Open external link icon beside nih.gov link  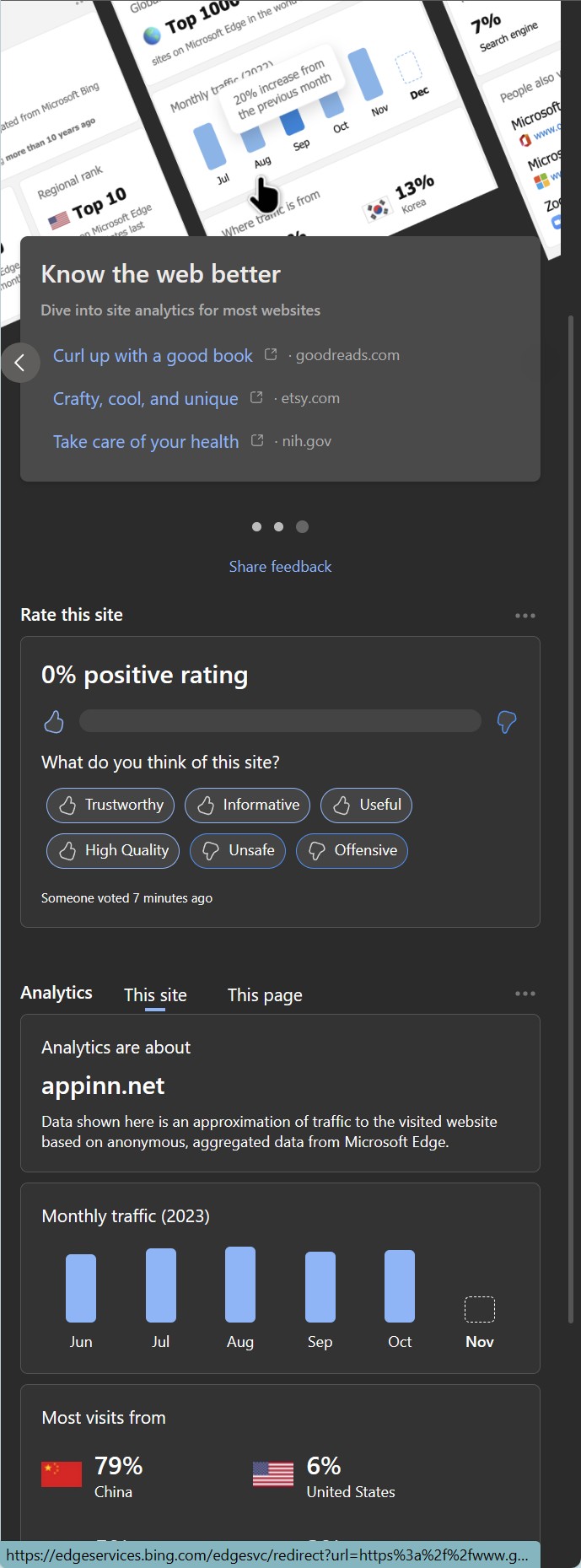[257, 440]
